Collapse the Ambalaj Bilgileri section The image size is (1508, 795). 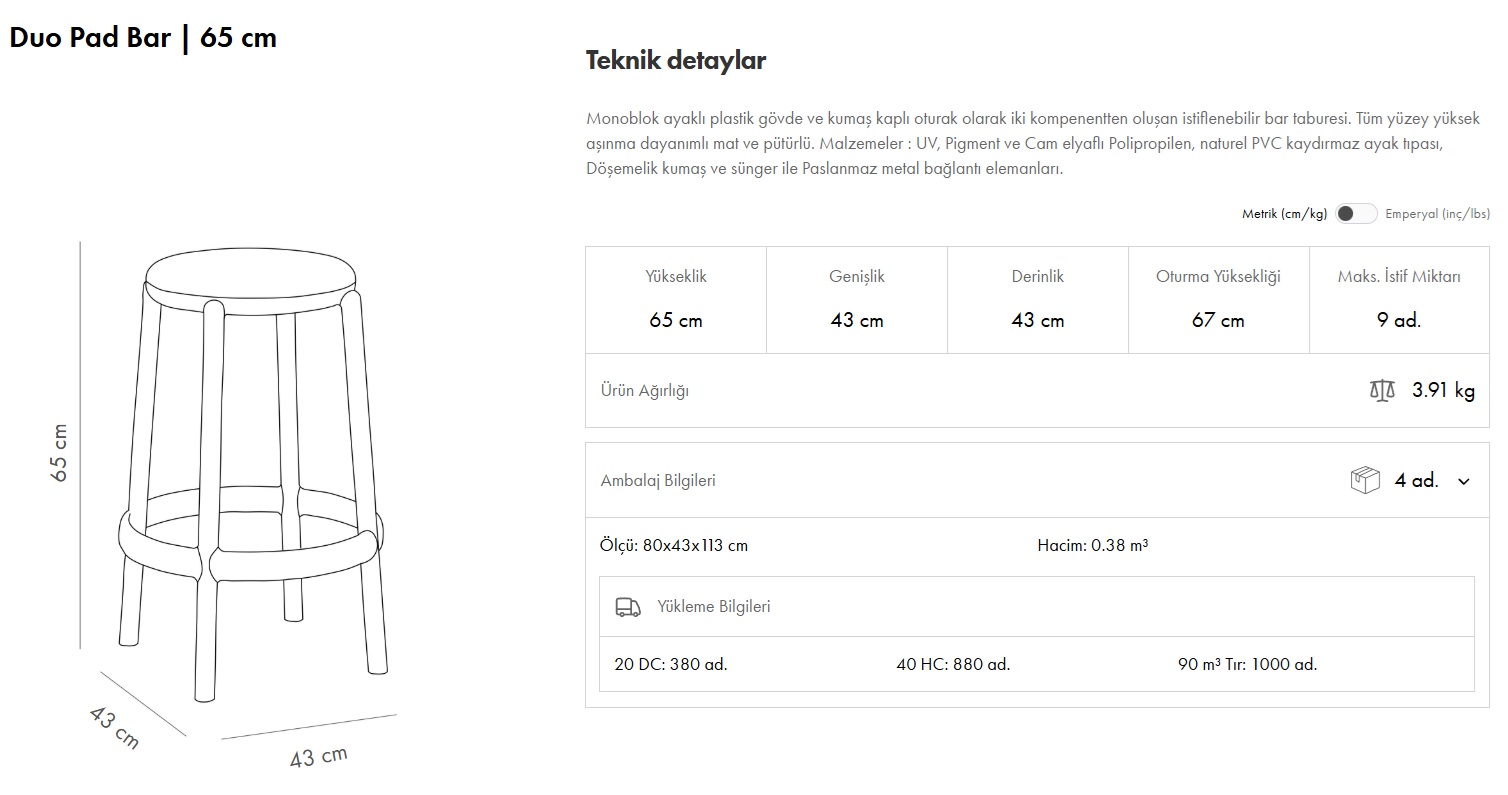tap(658, 481)
